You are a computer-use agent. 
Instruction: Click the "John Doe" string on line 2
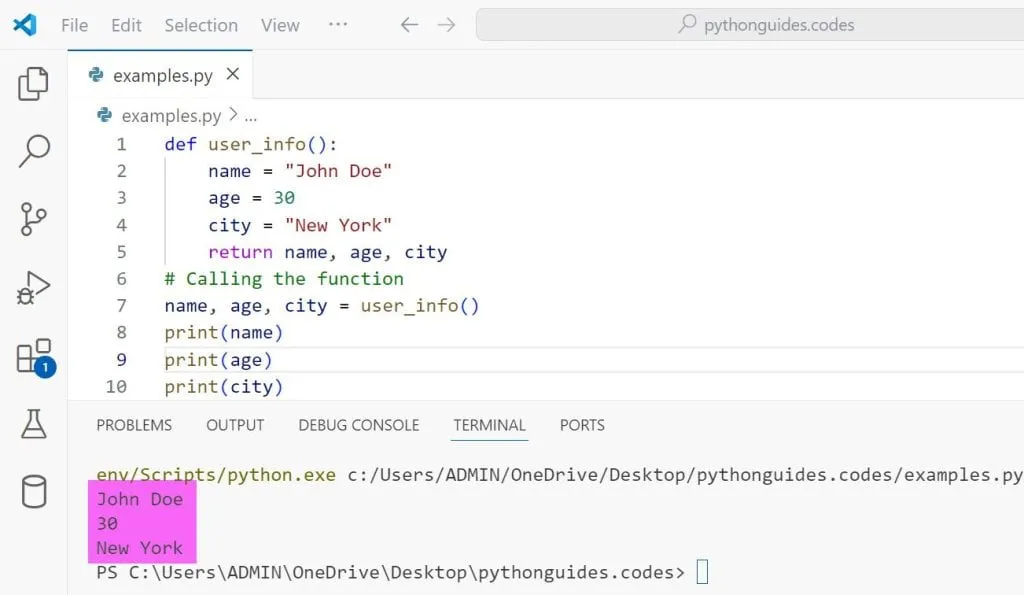[x=338, y=171]
